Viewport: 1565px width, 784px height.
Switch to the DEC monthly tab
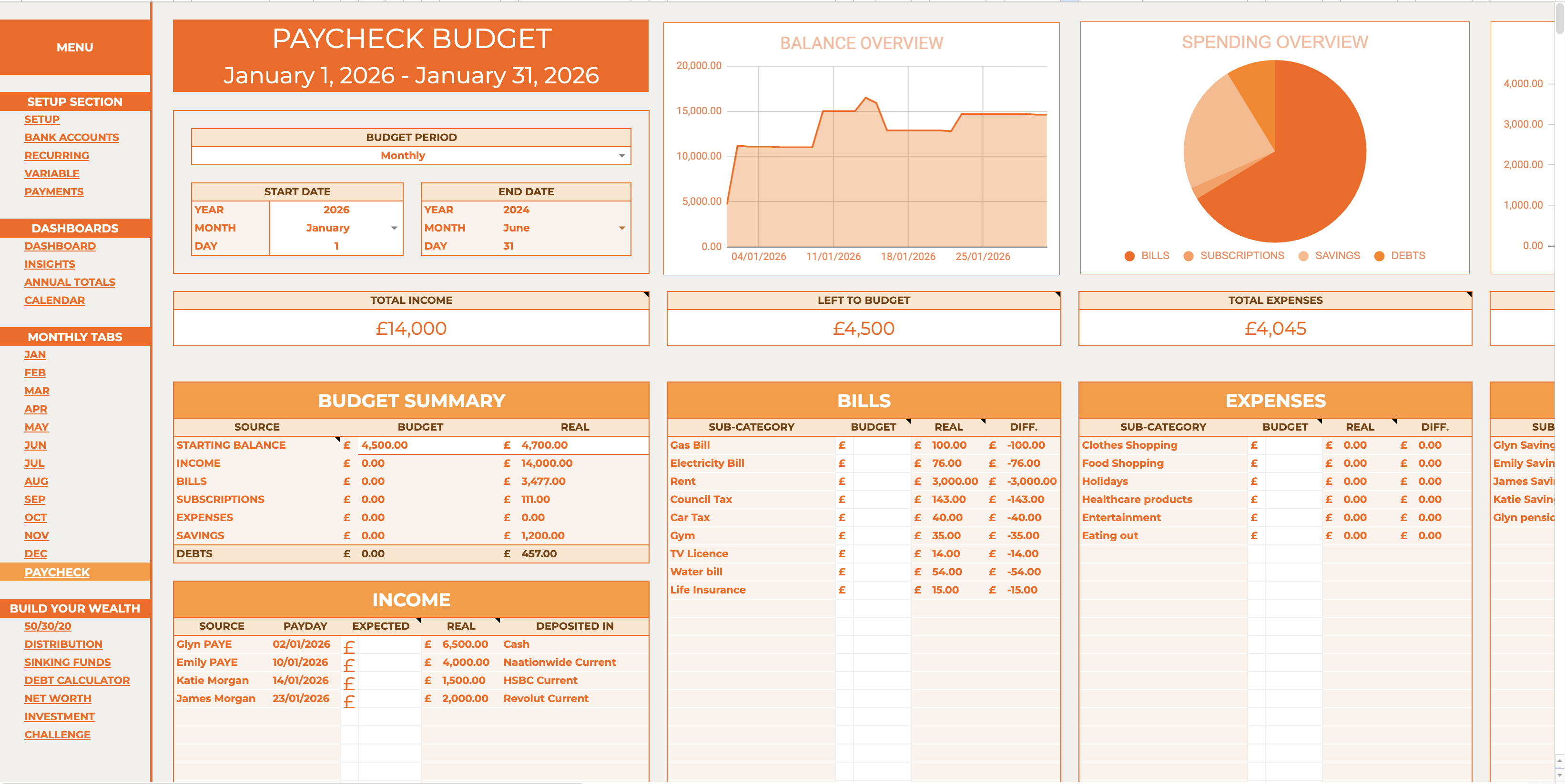(36, 554)
